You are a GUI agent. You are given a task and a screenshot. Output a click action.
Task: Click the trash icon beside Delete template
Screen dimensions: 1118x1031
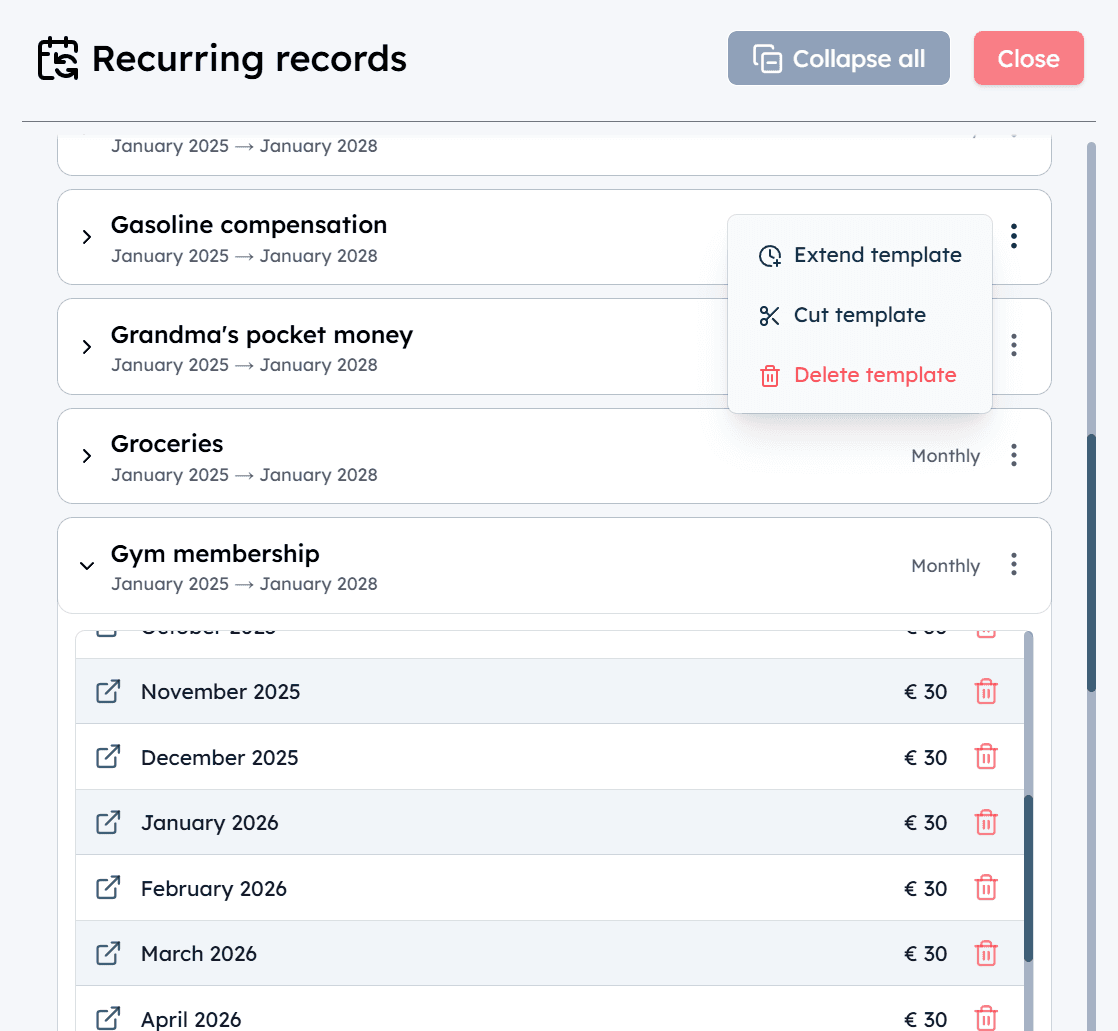[769, 375]
